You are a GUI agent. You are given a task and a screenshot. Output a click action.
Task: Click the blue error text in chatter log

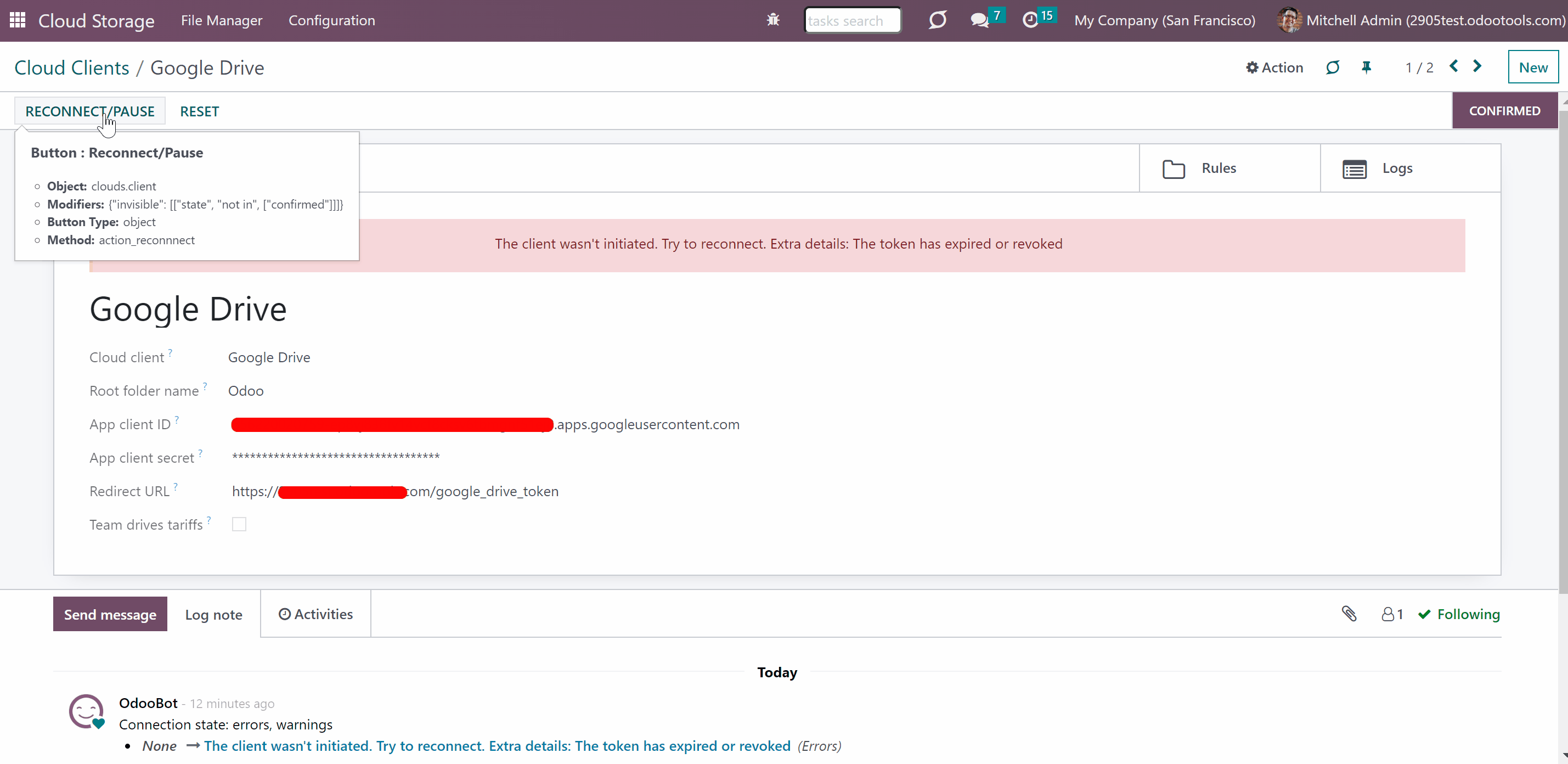(497, 746)
